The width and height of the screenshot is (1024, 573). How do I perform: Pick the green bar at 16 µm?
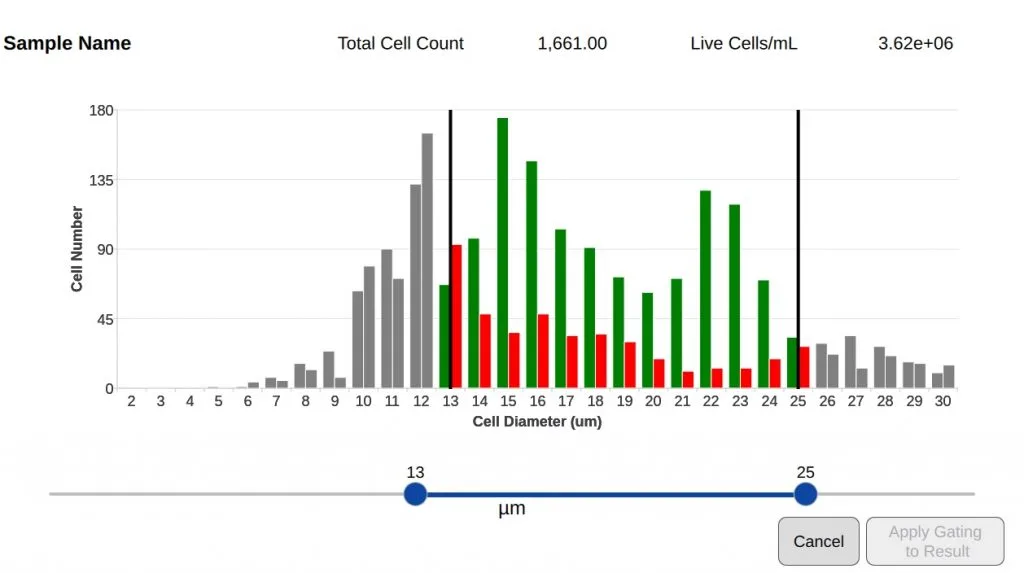coord(532,274)
